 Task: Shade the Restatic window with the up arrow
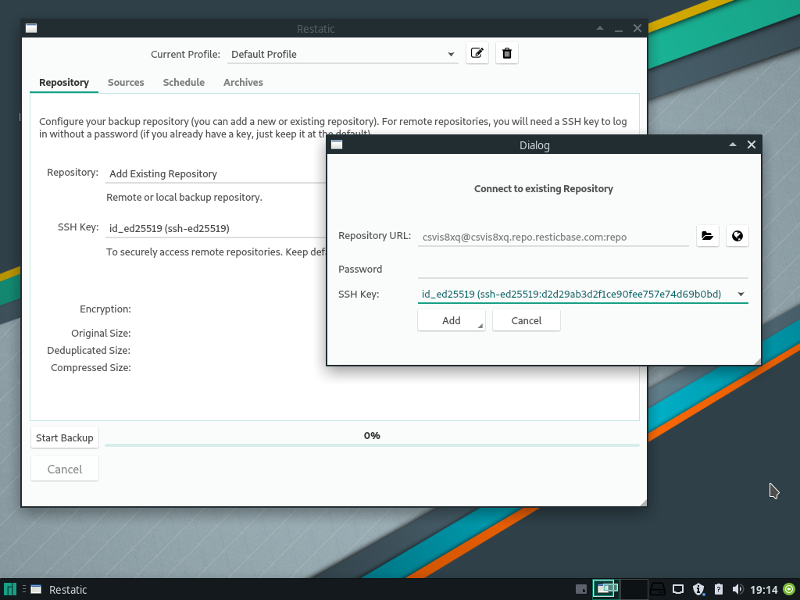[x=600, y=28]
